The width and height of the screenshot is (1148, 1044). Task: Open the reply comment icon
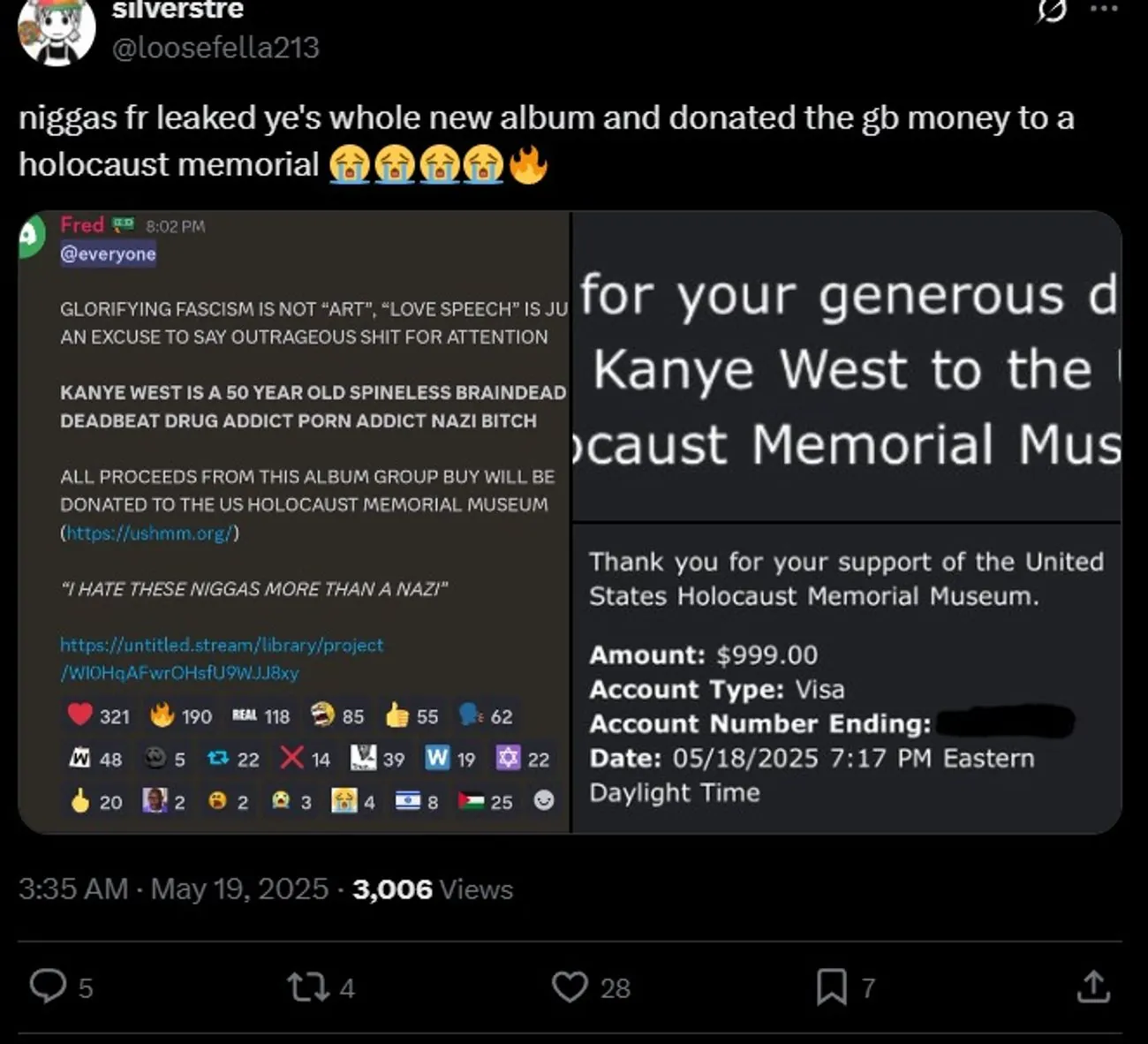(48, 987)
